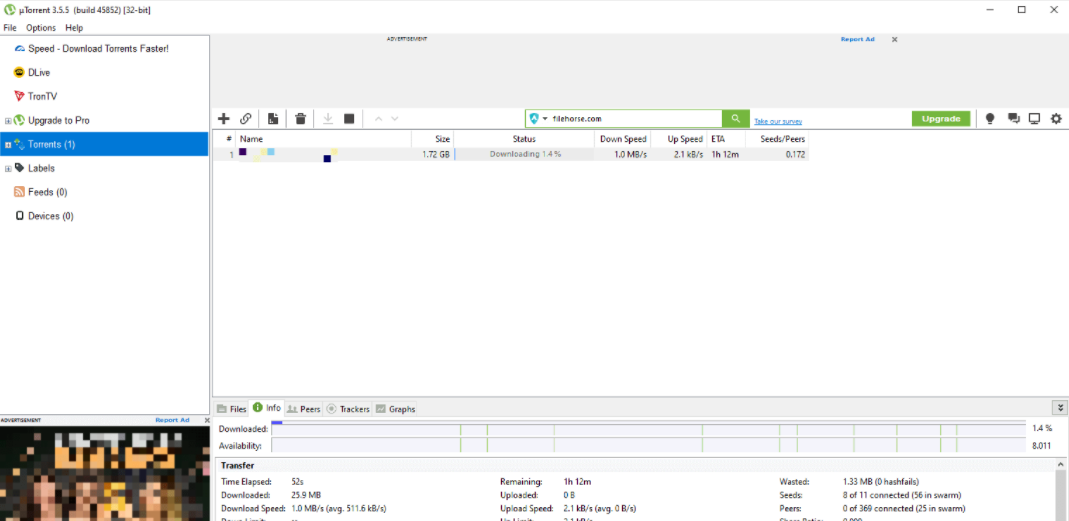Click the Transfer section heading

[x=238, y=465]
